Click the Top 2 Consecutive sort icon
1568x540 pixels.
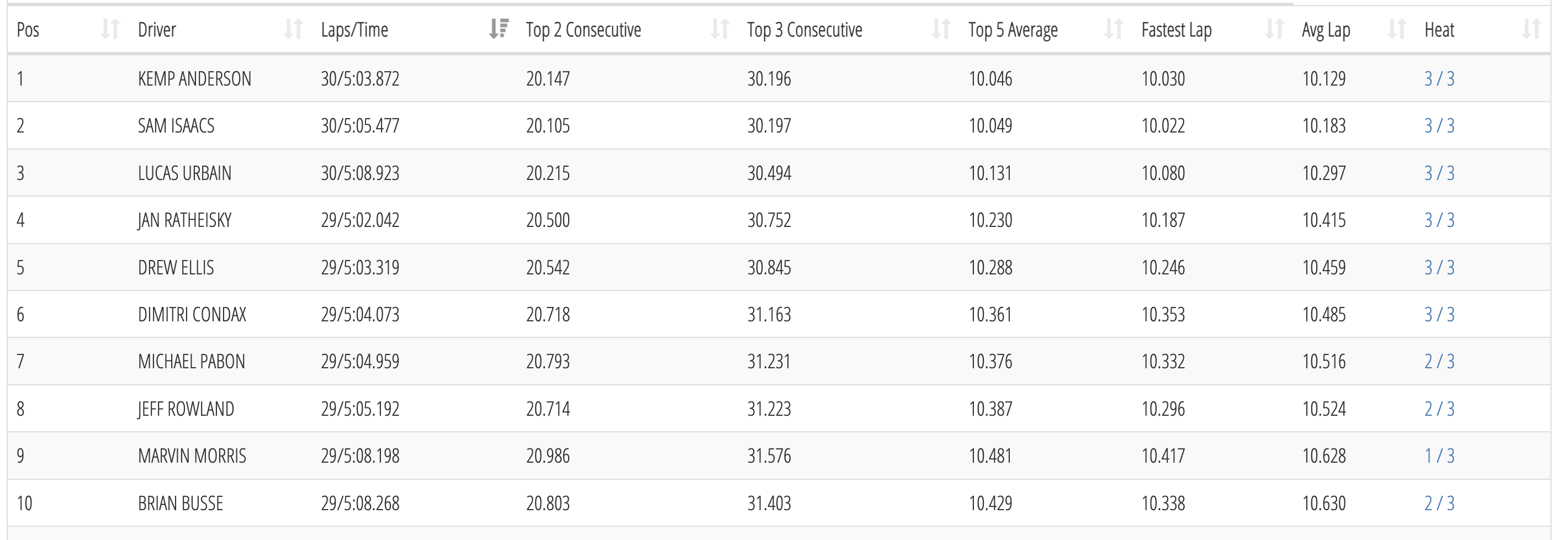pos(719,29)
